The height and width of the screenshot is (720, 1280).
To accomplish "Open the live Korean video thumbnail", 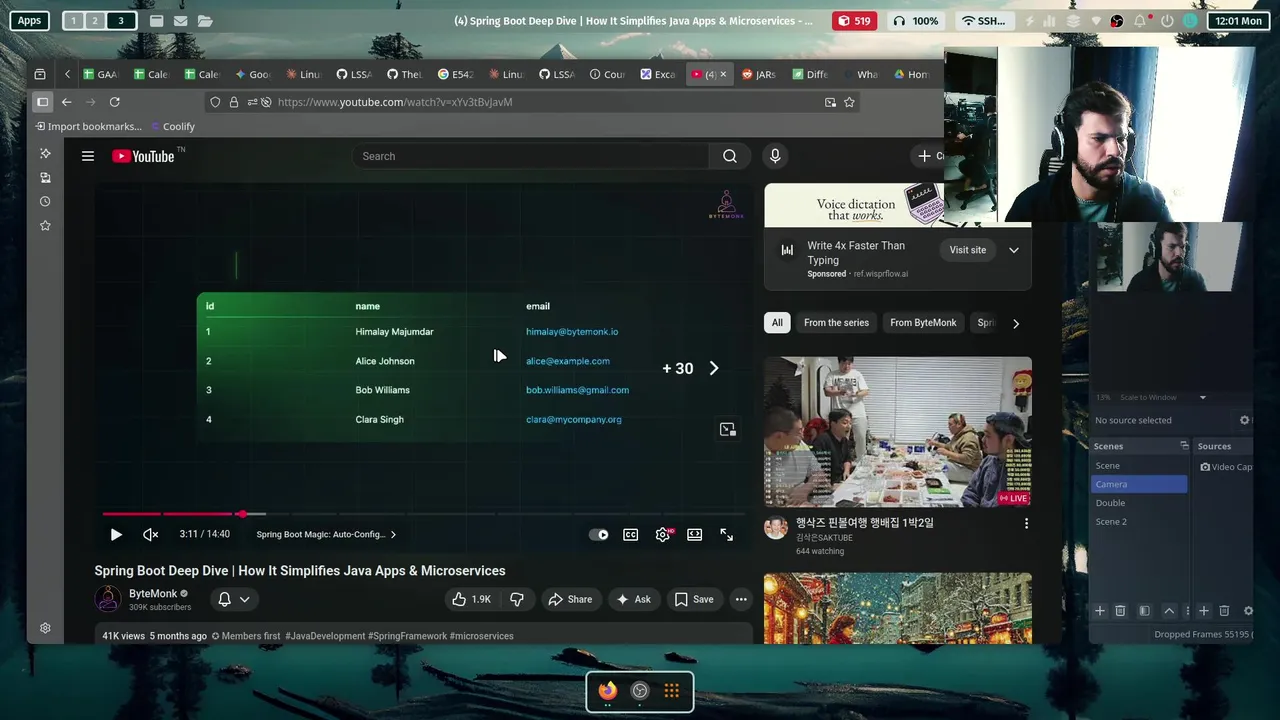I will (898, 432).
